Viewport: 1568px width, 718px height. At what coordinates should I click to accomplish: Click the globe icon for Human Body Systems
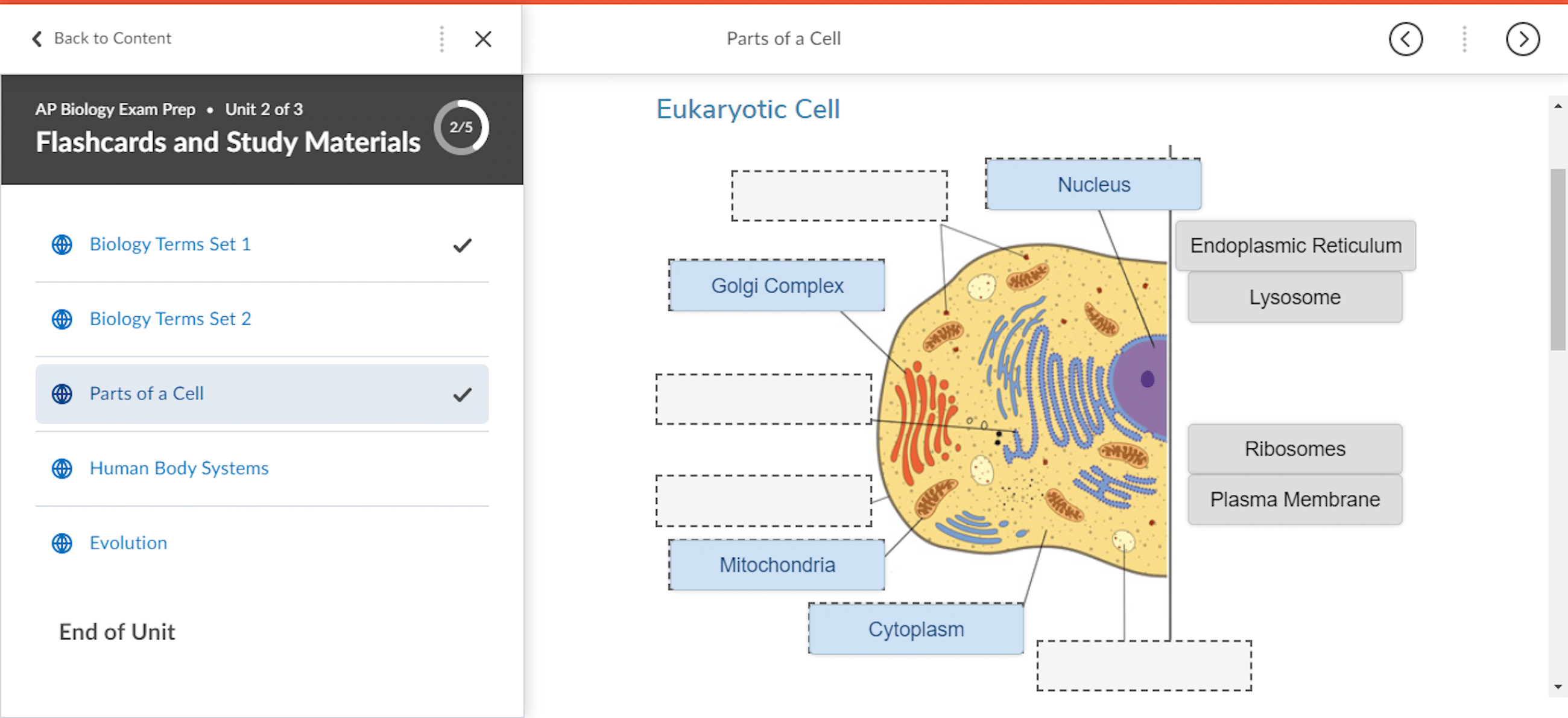(62, 468)
